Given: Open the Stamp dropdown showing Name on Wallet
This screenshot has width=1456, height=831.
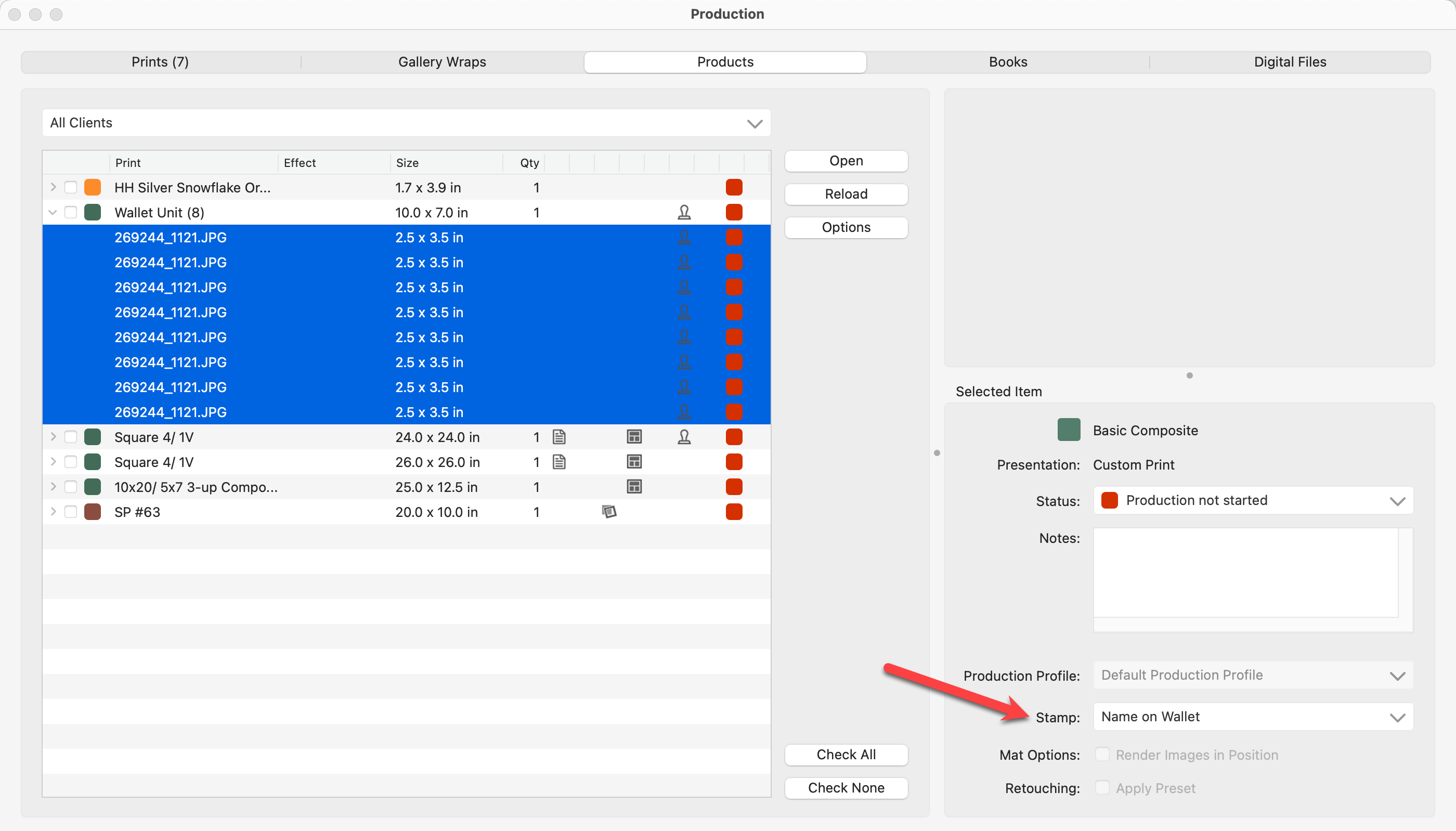Looking at the screenshot, I should coord(1253,717).
